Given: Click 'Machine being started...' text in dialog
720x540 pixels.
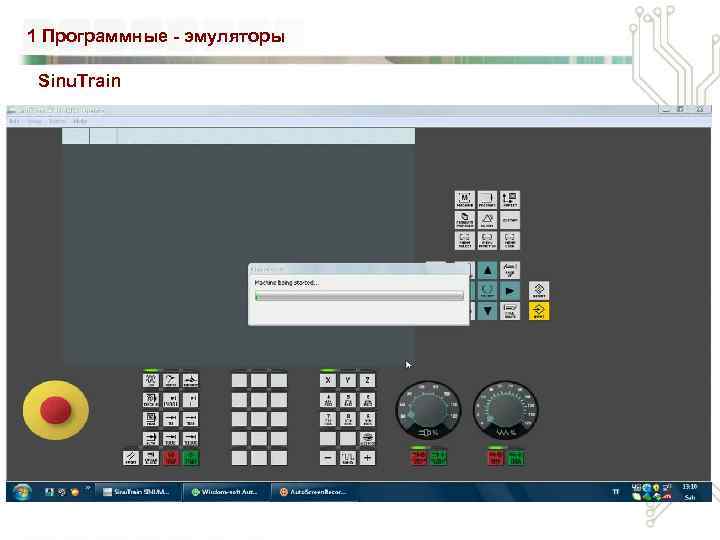Looking at the screenshot, I should coord(287,282).
